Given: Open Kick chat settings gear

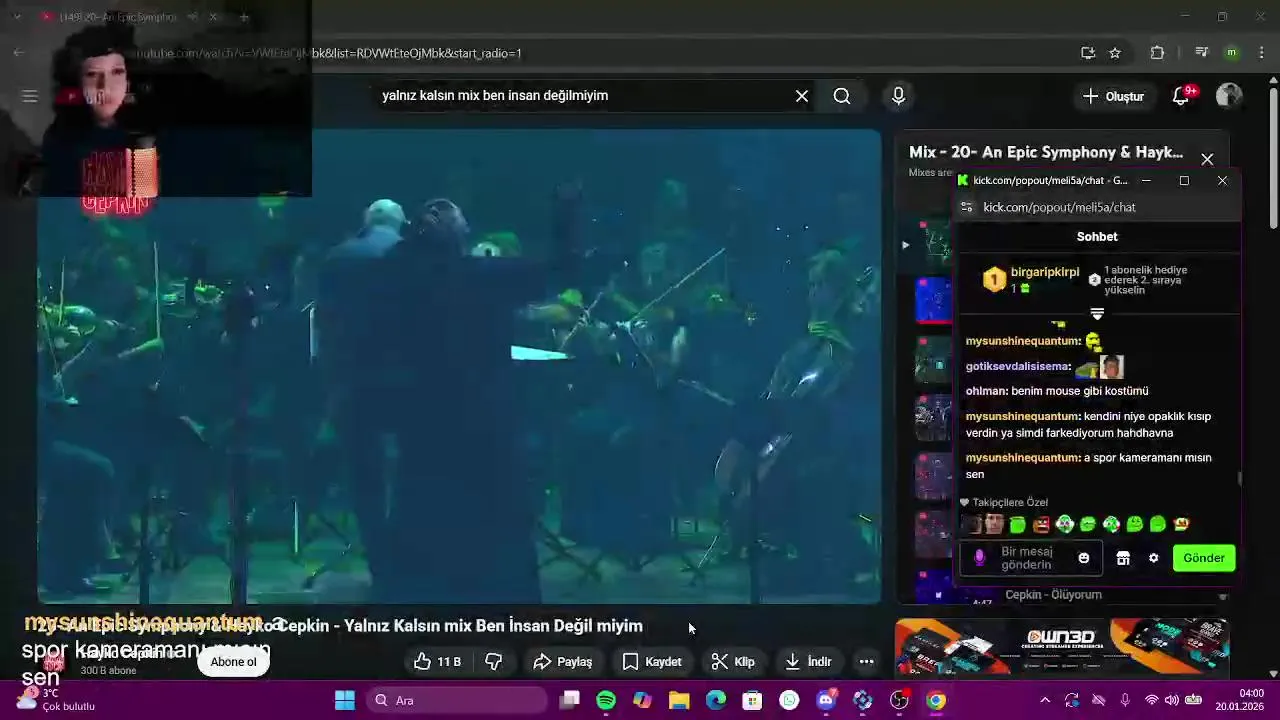Looking at the screenshot, I should tap(1153, 558).
